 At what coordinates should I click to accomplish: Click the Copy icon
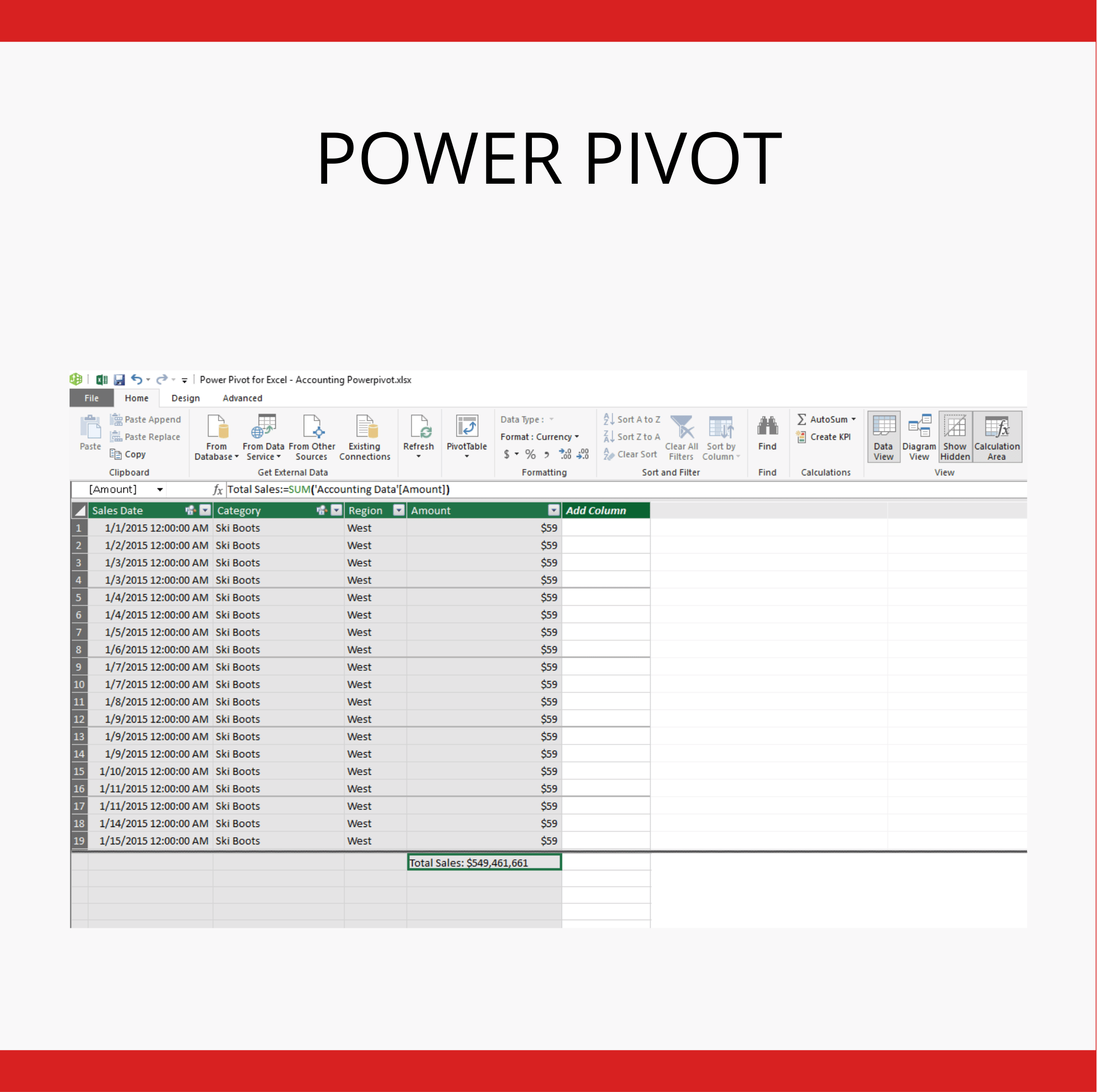coord(115,454)
